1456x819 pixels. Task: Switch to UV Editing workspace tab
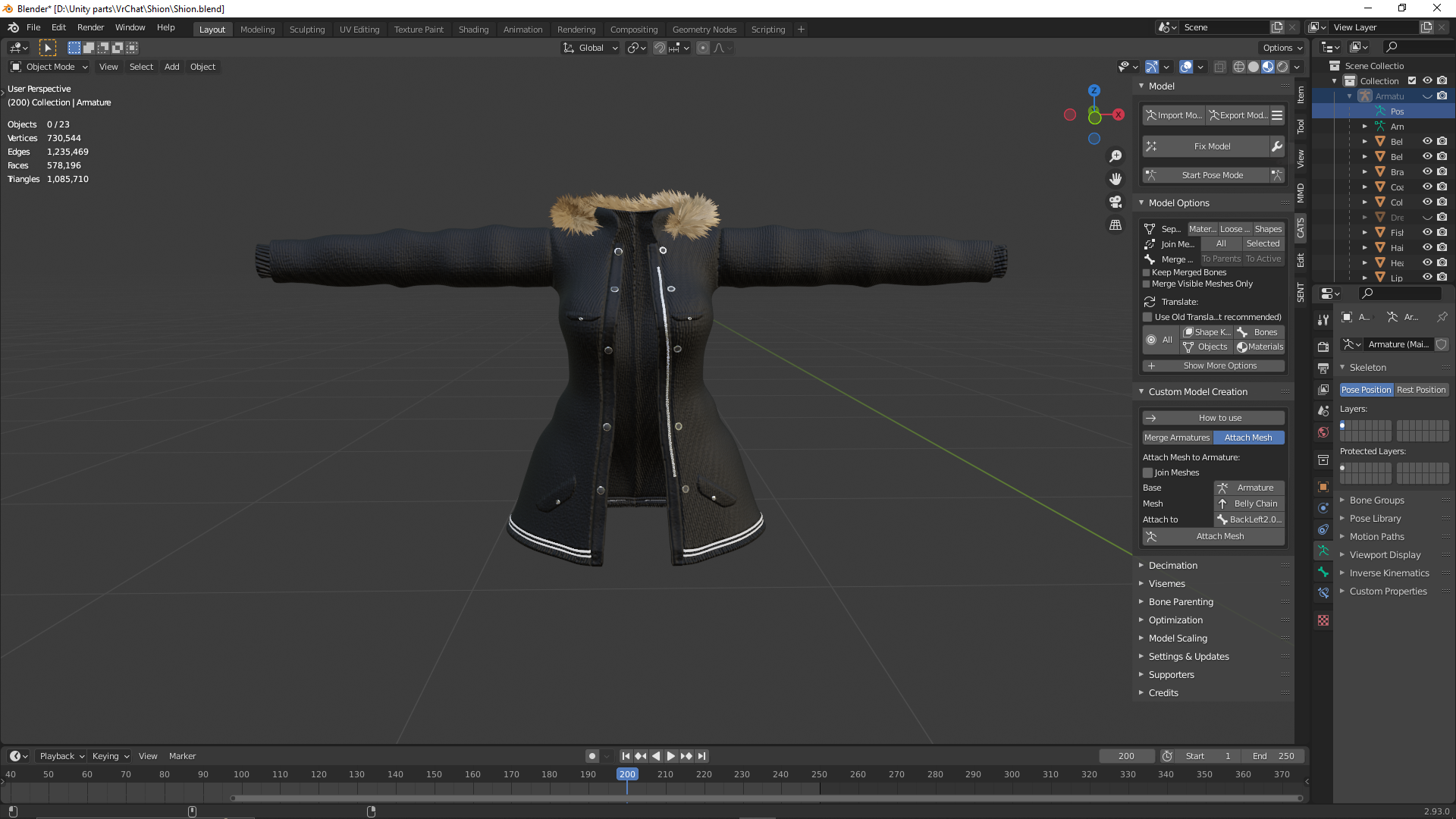pos(359,30)
